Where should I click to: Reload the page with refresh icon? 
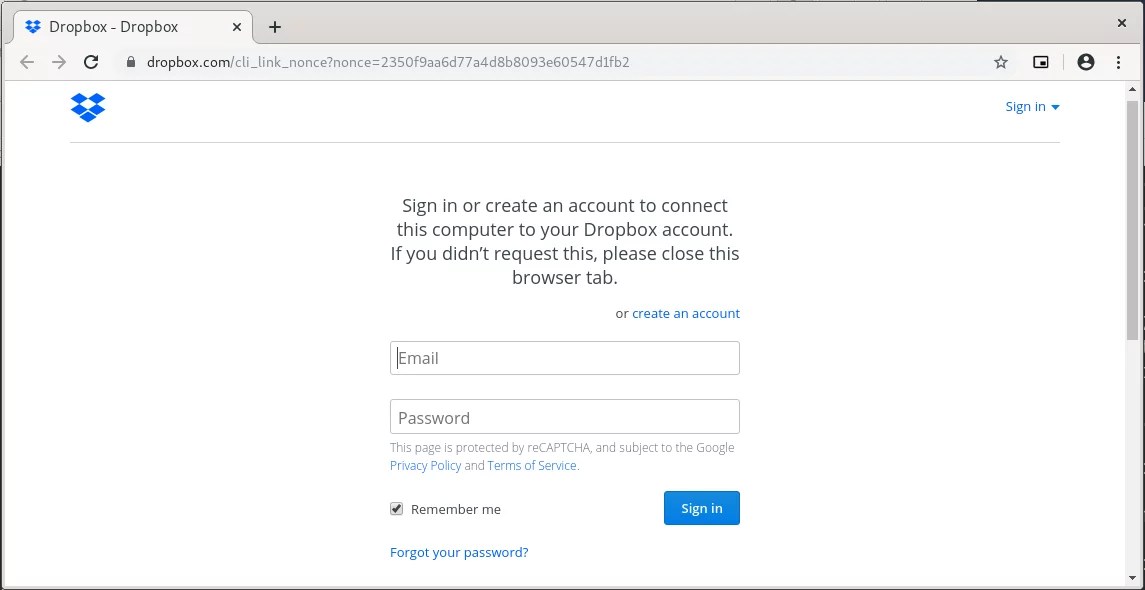click(91, 62)
